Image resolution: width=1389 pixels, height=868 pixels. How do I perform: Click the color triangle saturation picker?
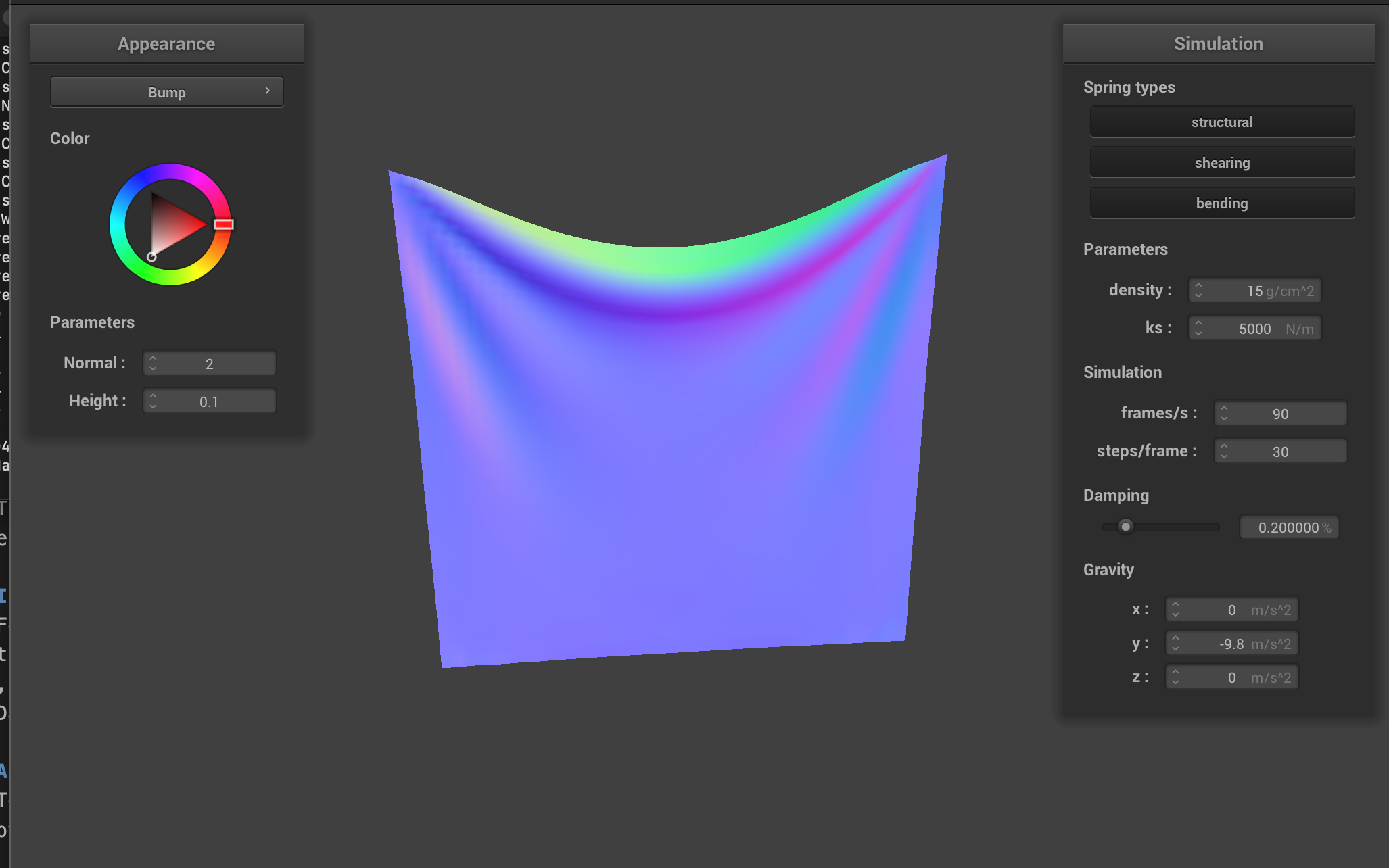click(170, 224)
